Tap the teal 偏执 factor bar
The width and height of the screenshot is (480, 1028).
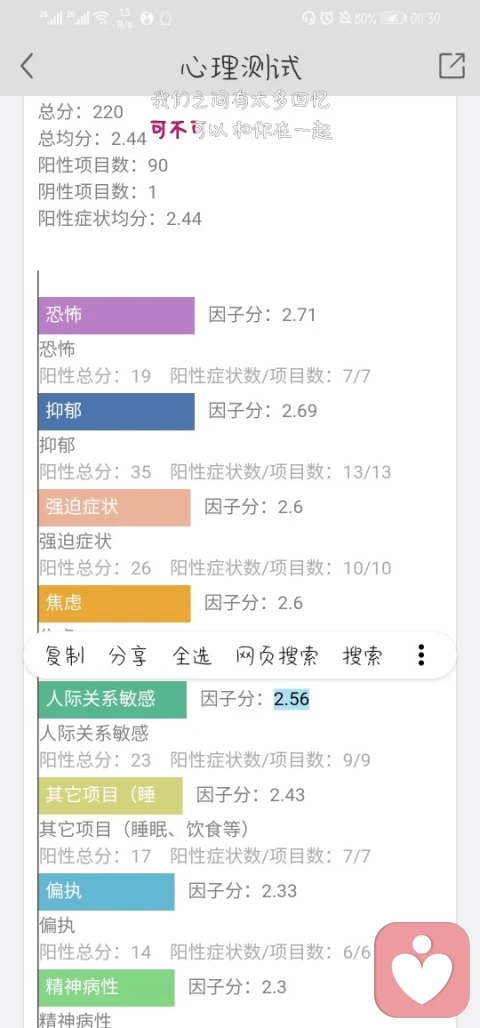[106, 891]
